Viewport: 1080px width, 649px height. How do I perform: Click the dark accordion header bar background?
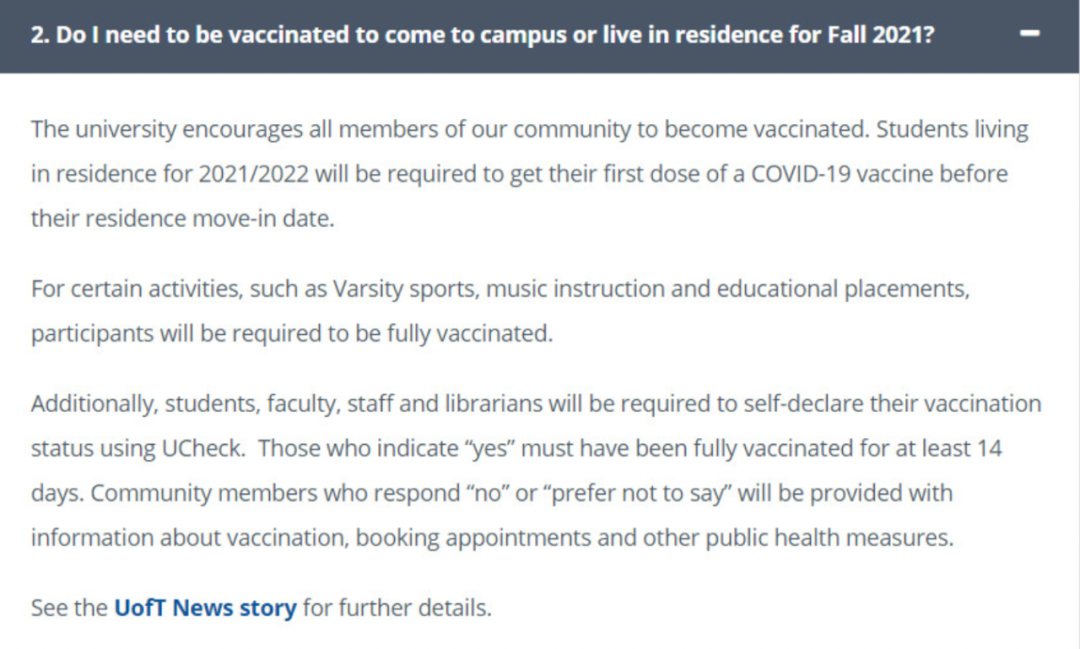[539, 36]
